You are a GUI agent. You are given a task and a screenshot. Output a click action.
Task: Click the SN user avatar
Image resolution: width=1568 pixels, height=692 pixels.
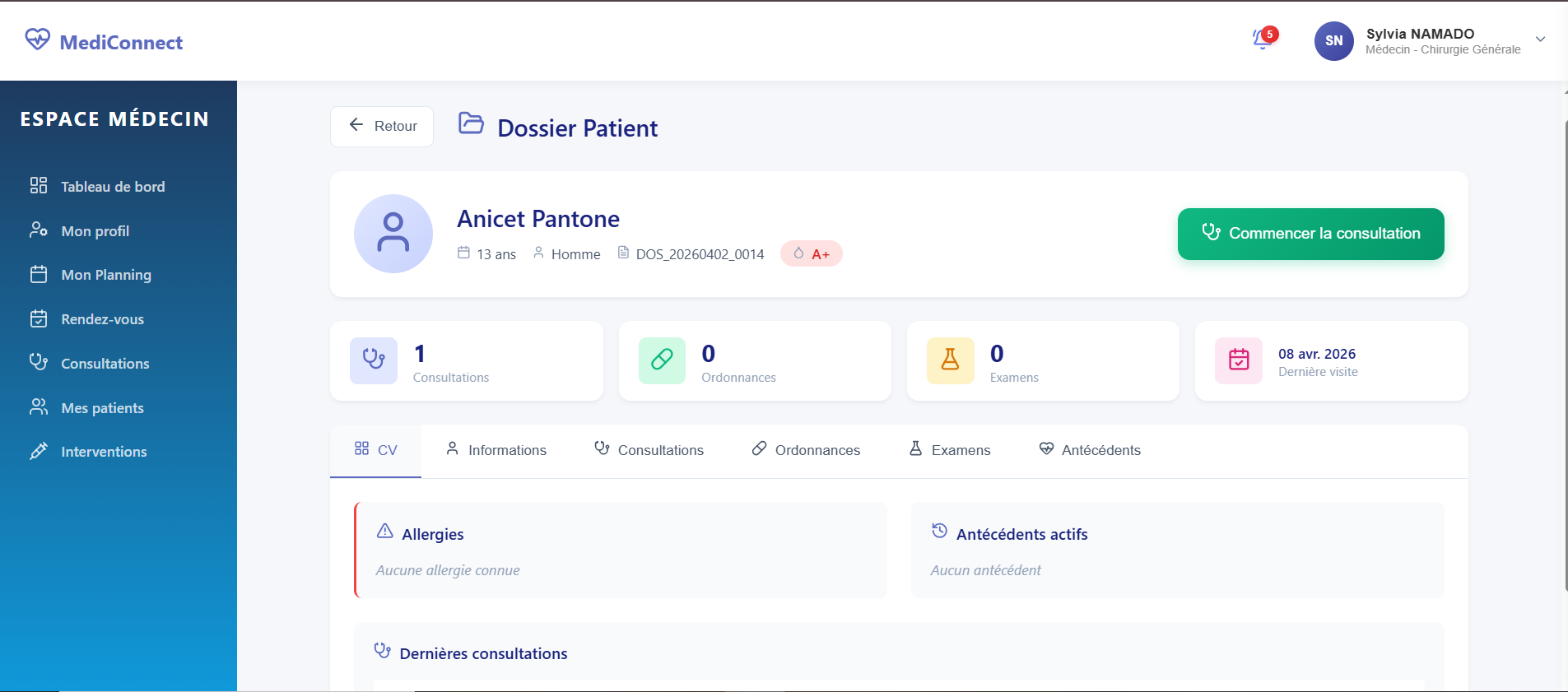1333,41
